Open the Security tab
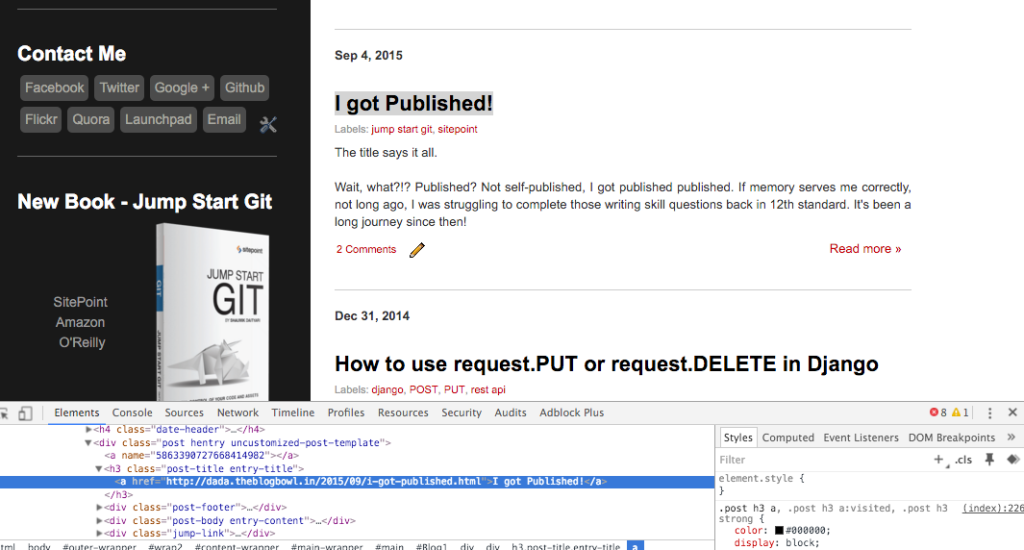 pos(461,413)
